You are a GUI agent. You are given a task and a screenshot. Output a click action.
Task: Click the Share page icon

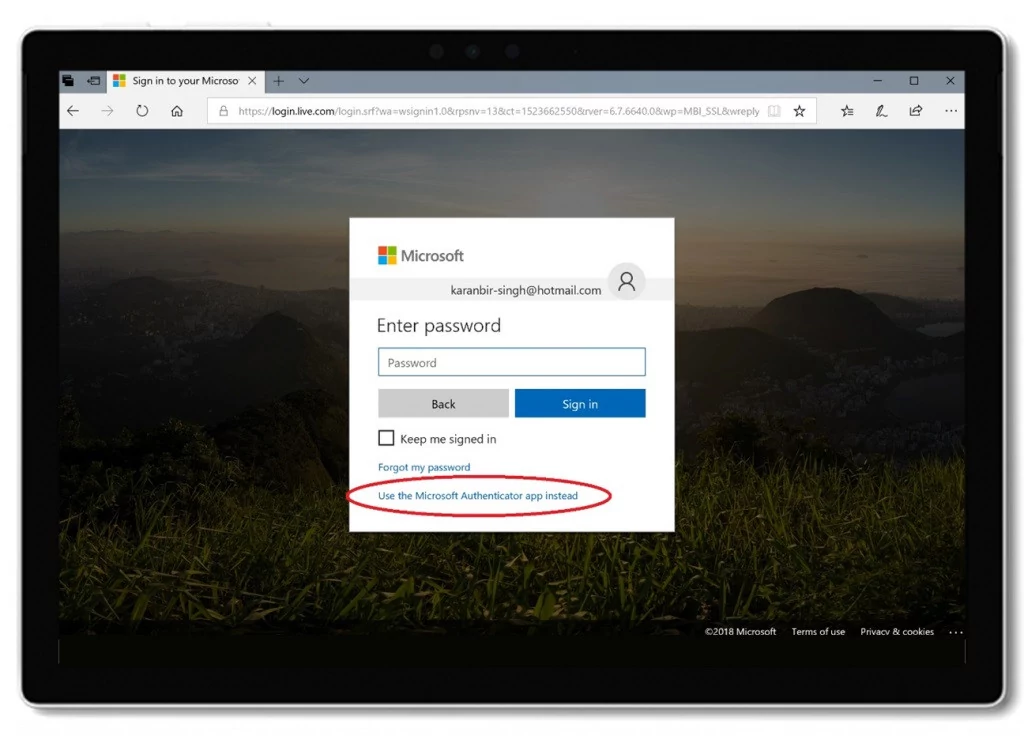tap(916, 111)
